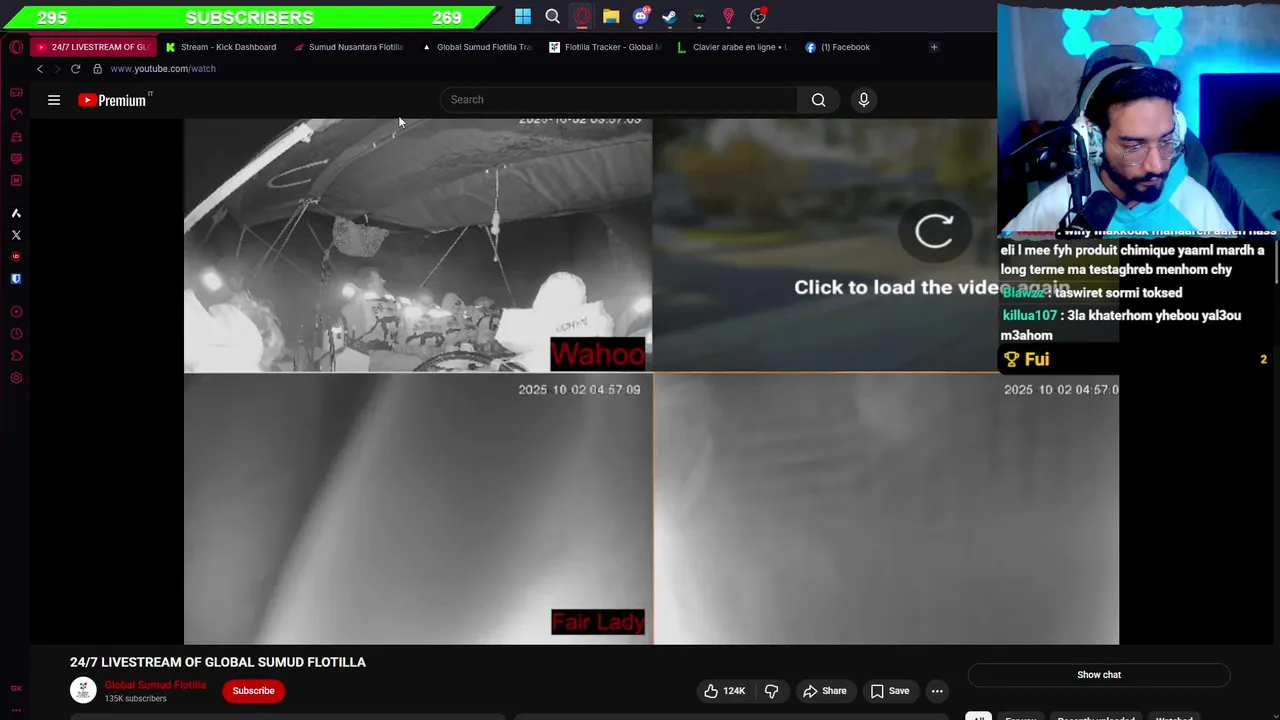Switch to the Stream - Kick Dashboard tab
The image size is (1280, 720).
click(221, 47)
